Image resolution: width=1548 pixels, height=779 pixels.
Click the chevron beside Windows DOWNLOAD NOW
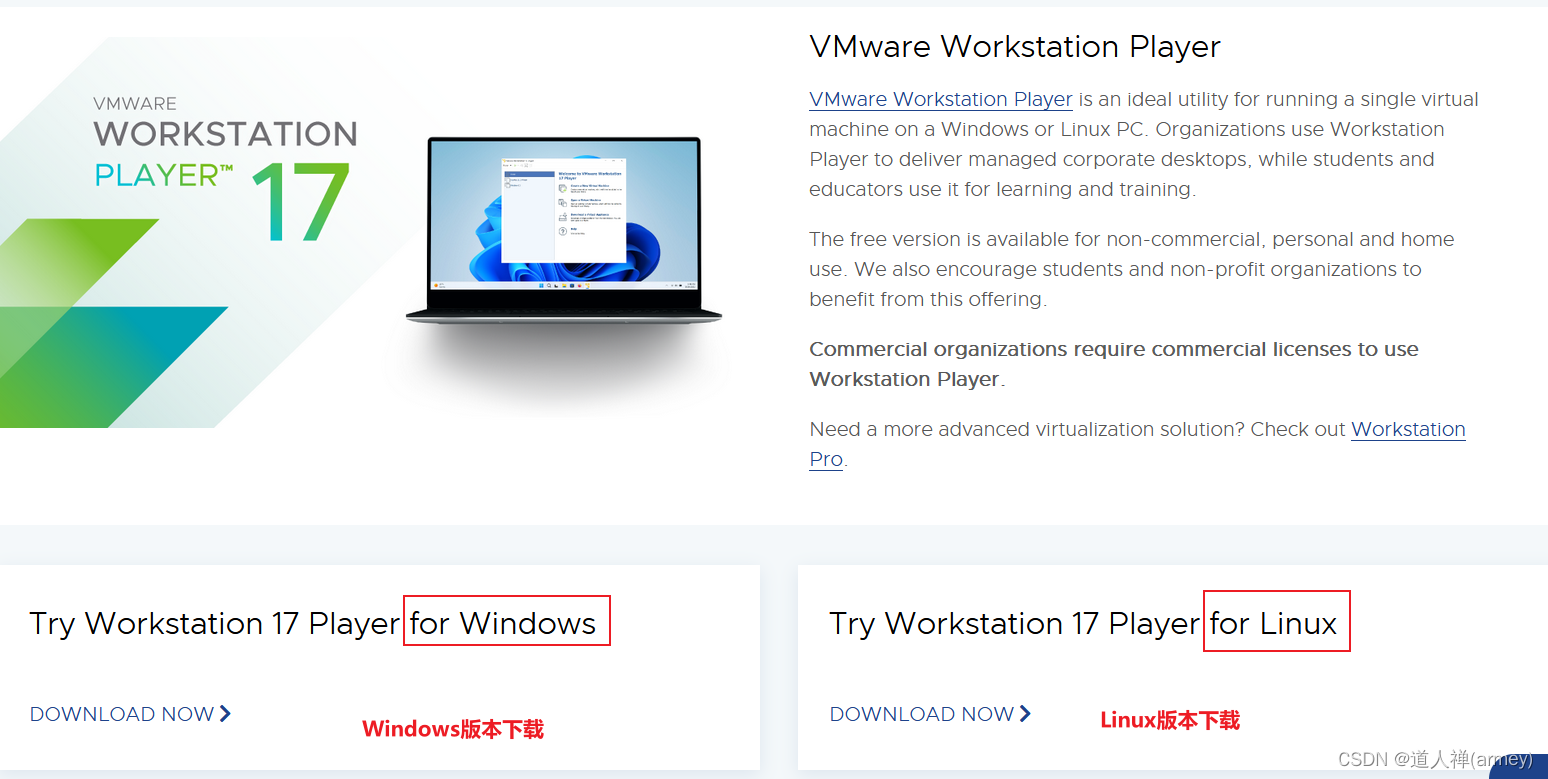[x=225, y=714]
